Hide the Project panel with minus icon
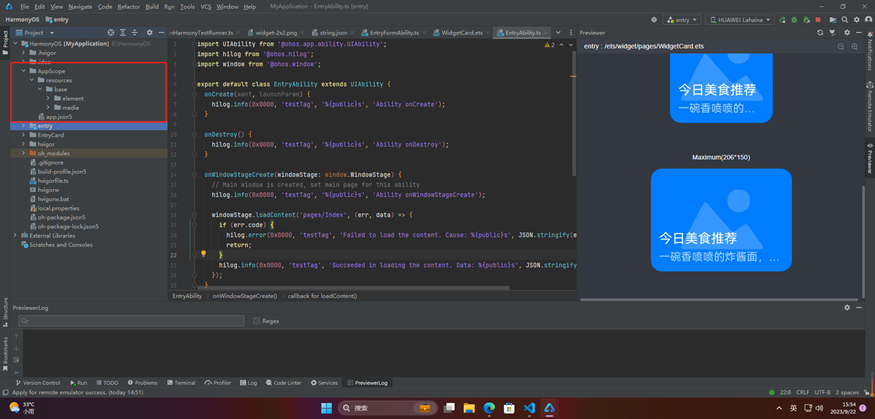 [161, 32]
